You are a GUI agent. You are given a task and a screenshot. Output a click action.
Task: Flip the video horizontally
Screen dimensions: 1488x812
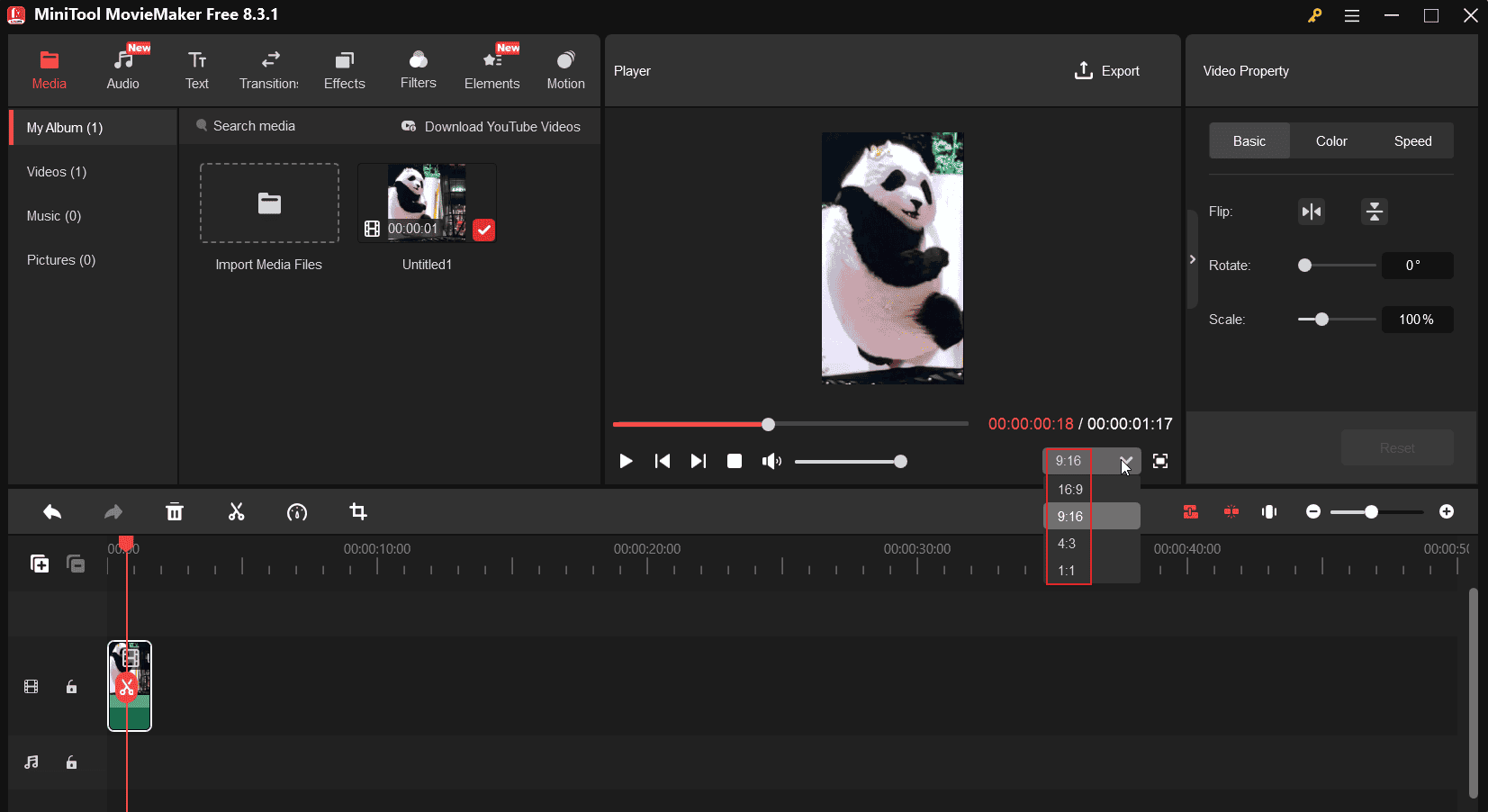pos(1311,212)
